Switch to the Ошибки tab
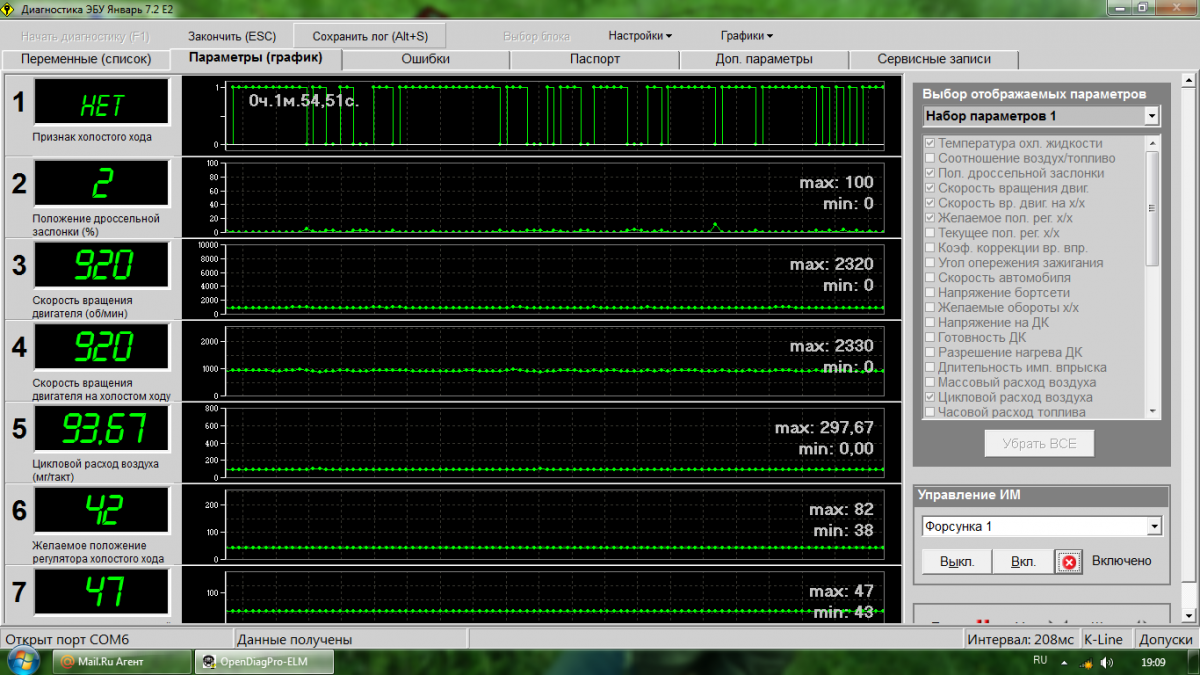Viewport: 1200px width, 675px height. tap(425, 59)
